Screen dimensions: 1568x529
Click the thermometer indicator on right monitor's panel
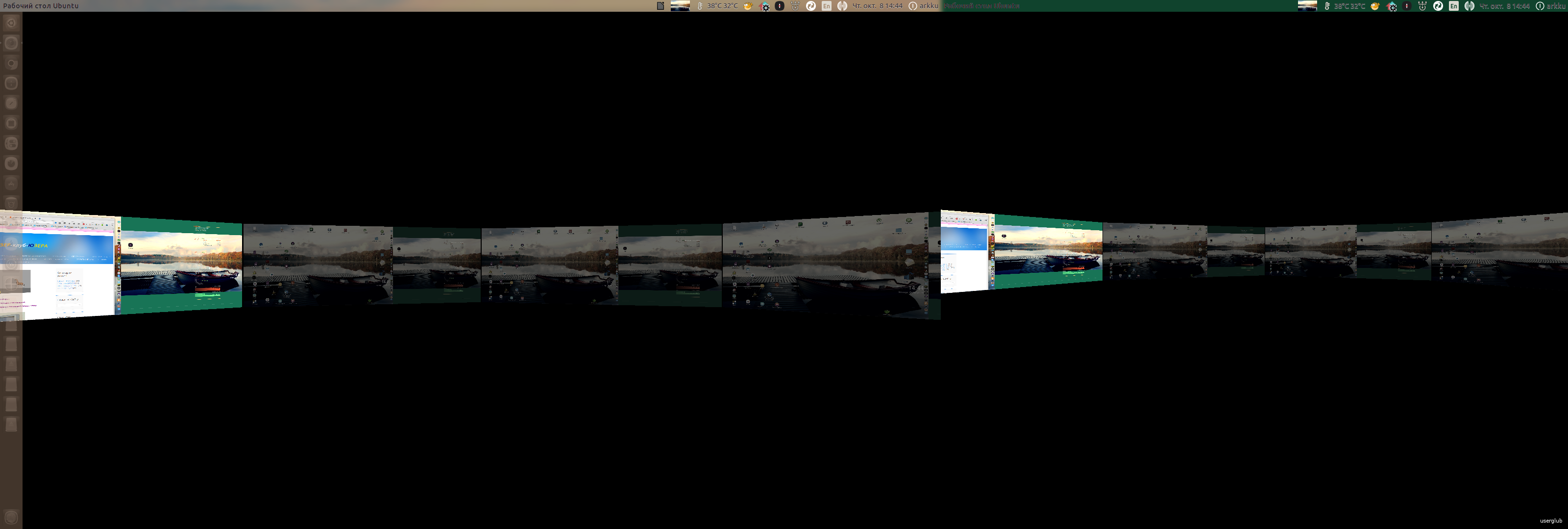coord(1327,6)
